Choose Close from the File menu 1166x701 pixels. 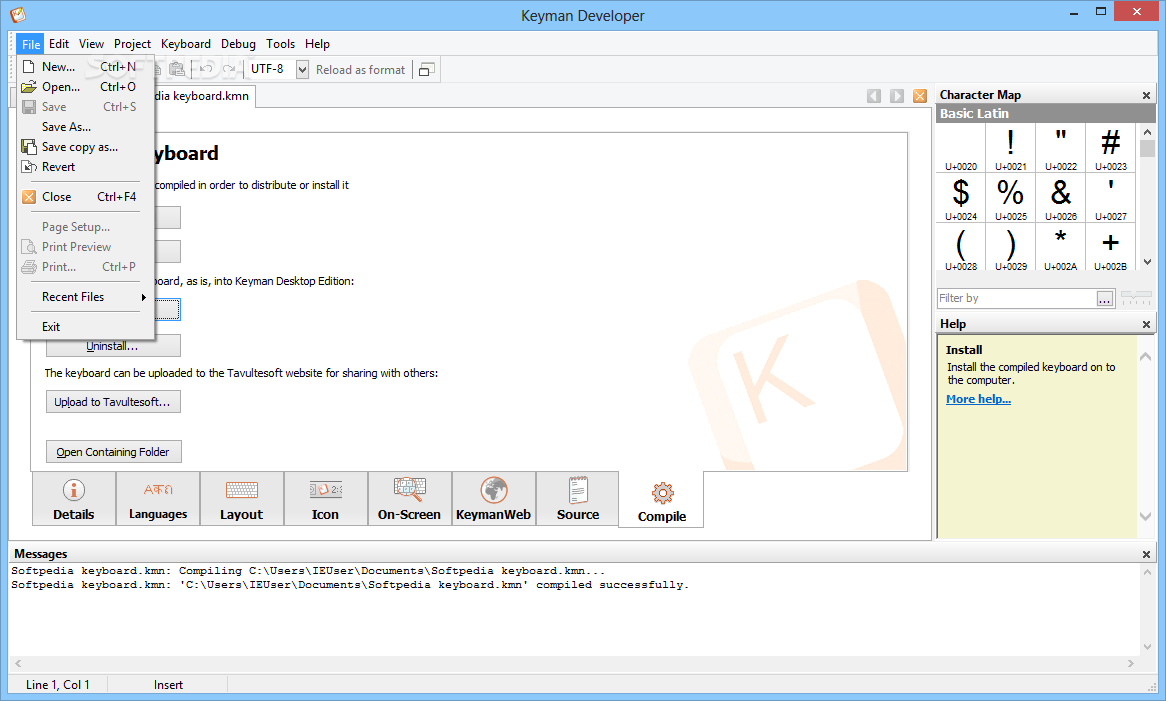click(x=86, y=197)
